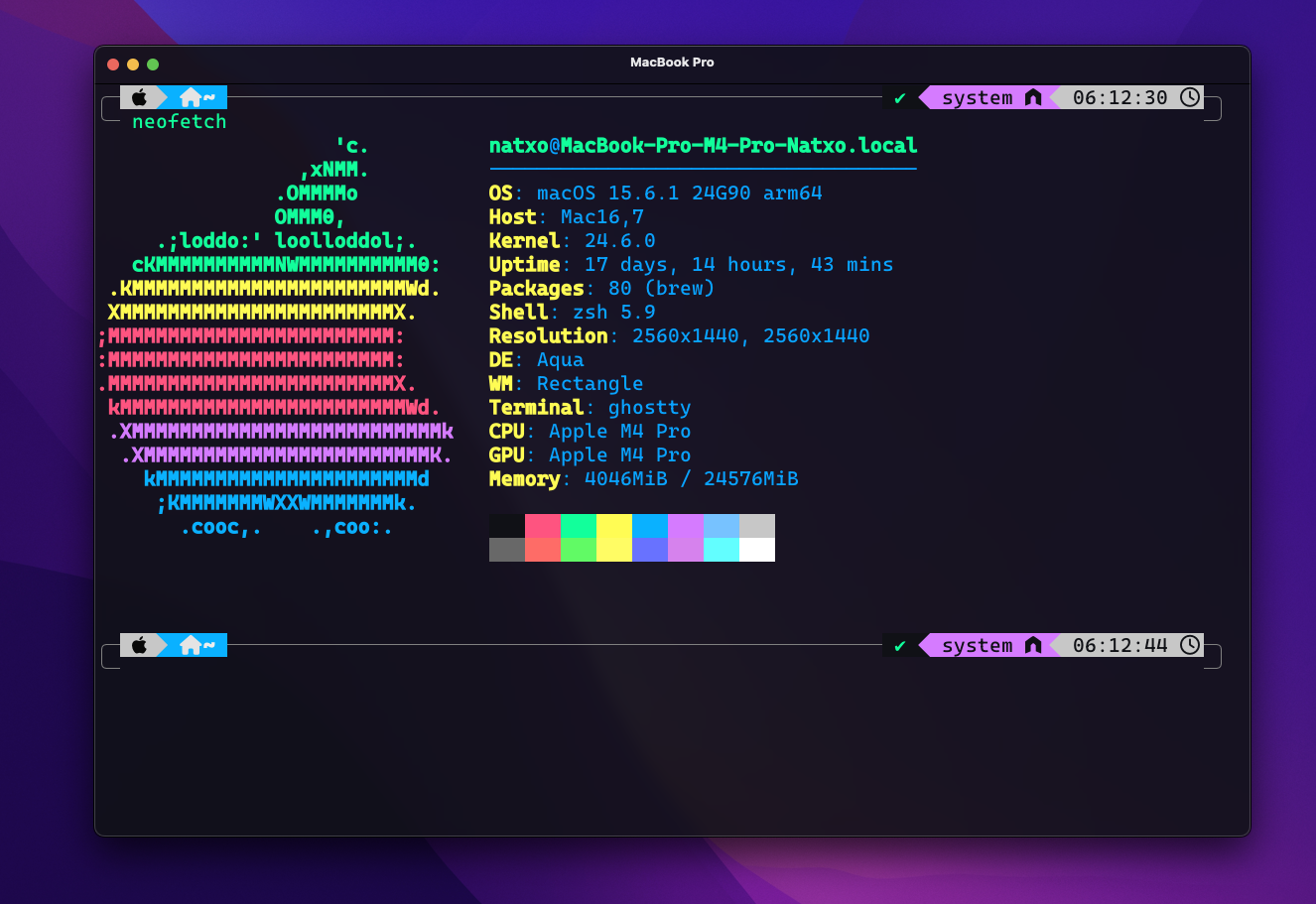
Task: Click the Apple logo in the first prompt
Action: [139, 97]
